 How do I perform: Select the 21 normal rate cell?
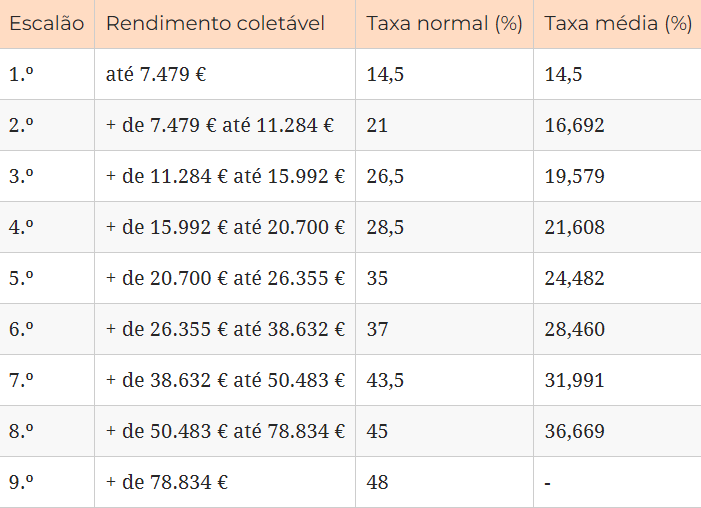pos(377,125)
